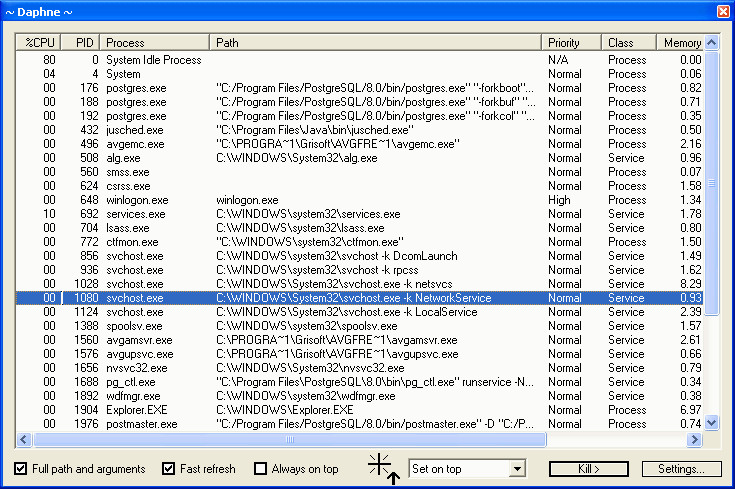
Task: Click the High priority cell for winlogon.exe
Action: click(x=559, y=200)
